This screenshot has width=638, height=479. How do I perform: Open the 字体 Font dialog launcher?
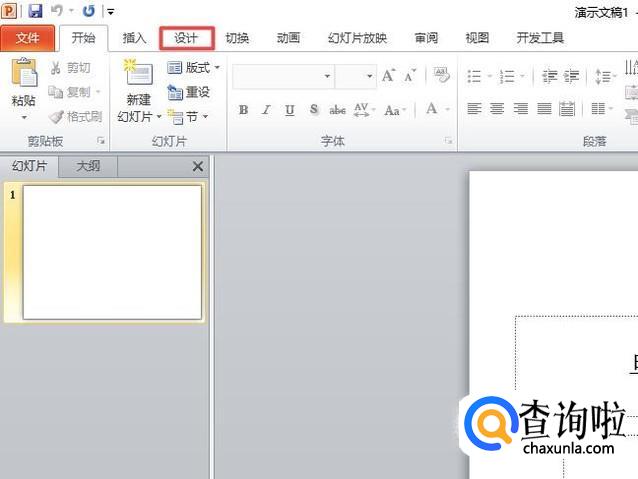(448, 141)
